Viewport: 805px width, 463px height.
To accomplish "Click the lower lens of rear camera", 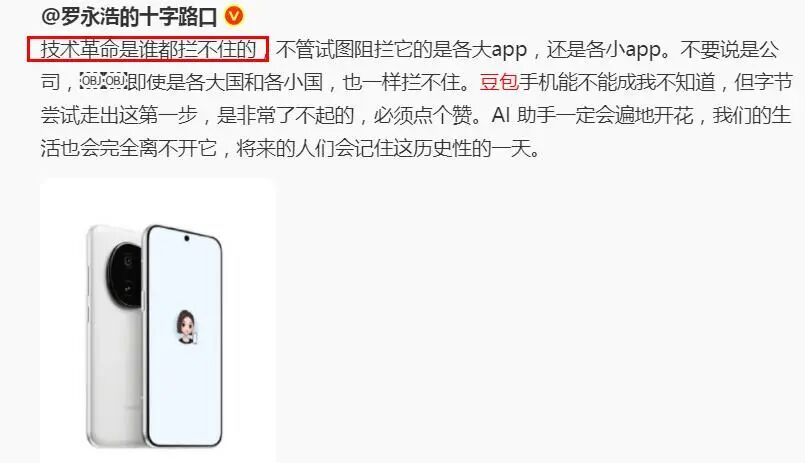I will pyautogui.click(x=127, y=288).
